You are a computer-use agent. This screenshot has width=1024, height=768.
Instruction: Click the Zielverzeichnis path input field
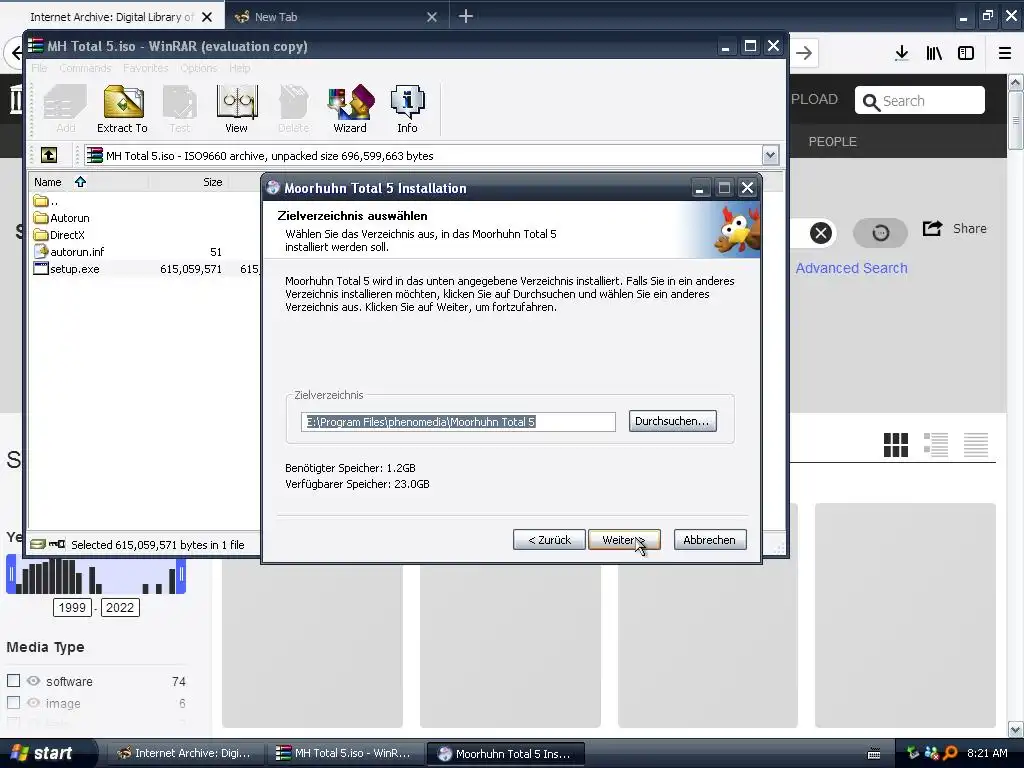pos(458,422)
